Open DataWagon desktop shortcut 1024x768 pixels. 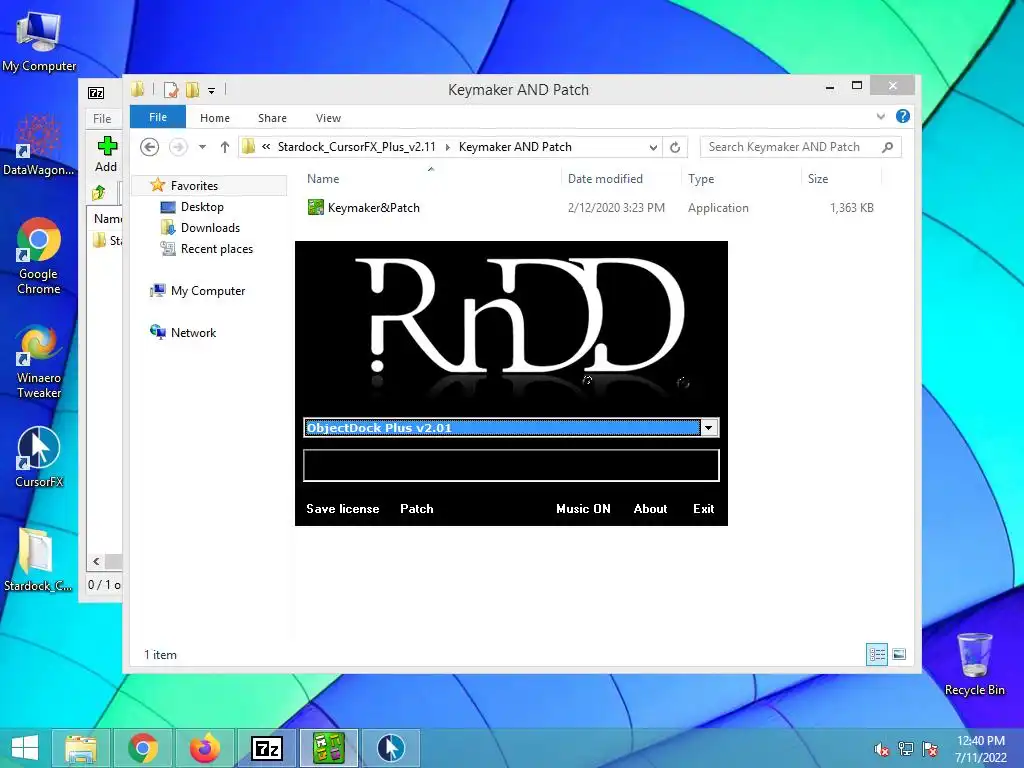click(x=39, y=146)
